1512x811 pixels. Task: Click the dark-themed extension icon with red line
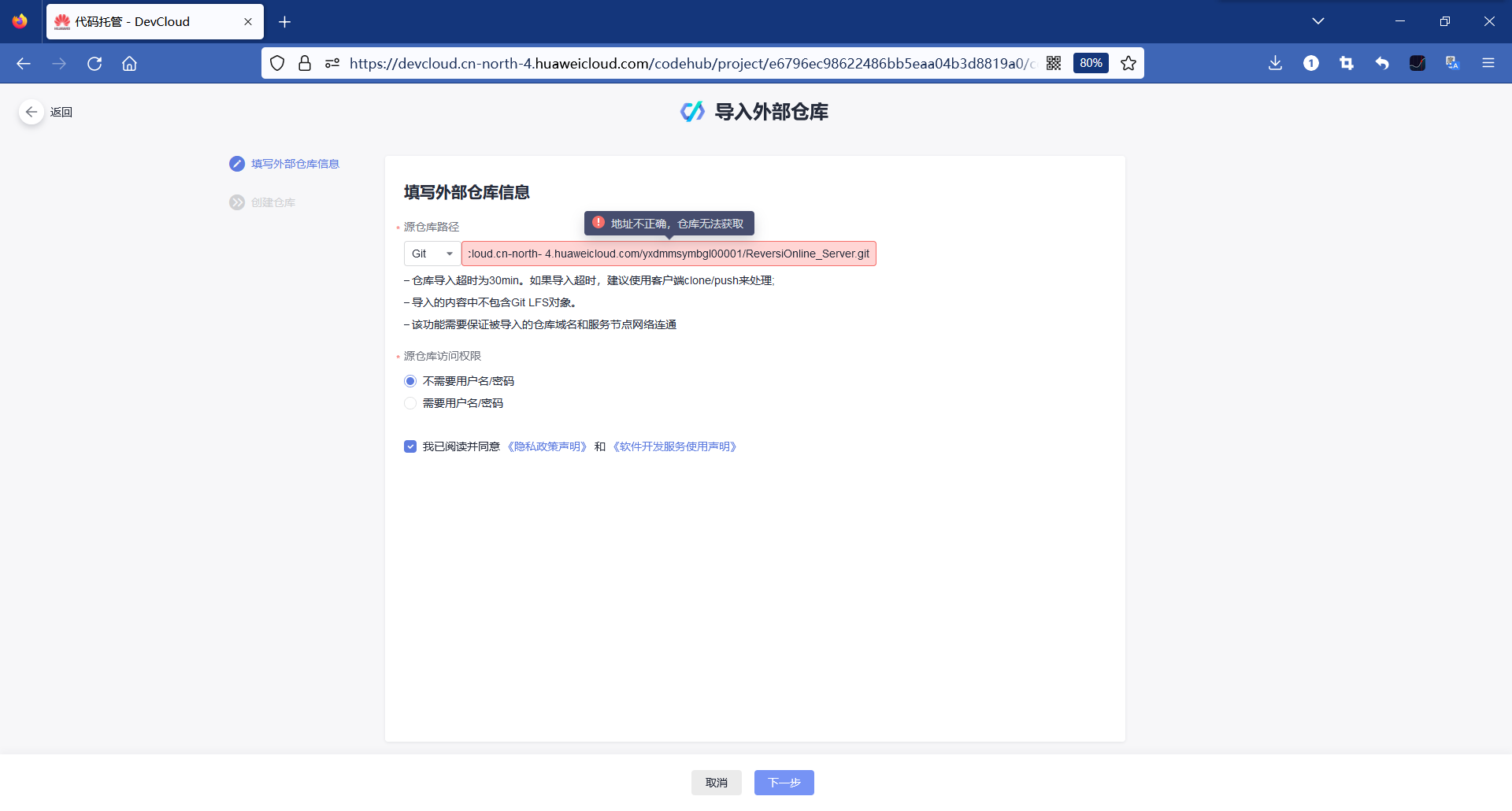1417,63
